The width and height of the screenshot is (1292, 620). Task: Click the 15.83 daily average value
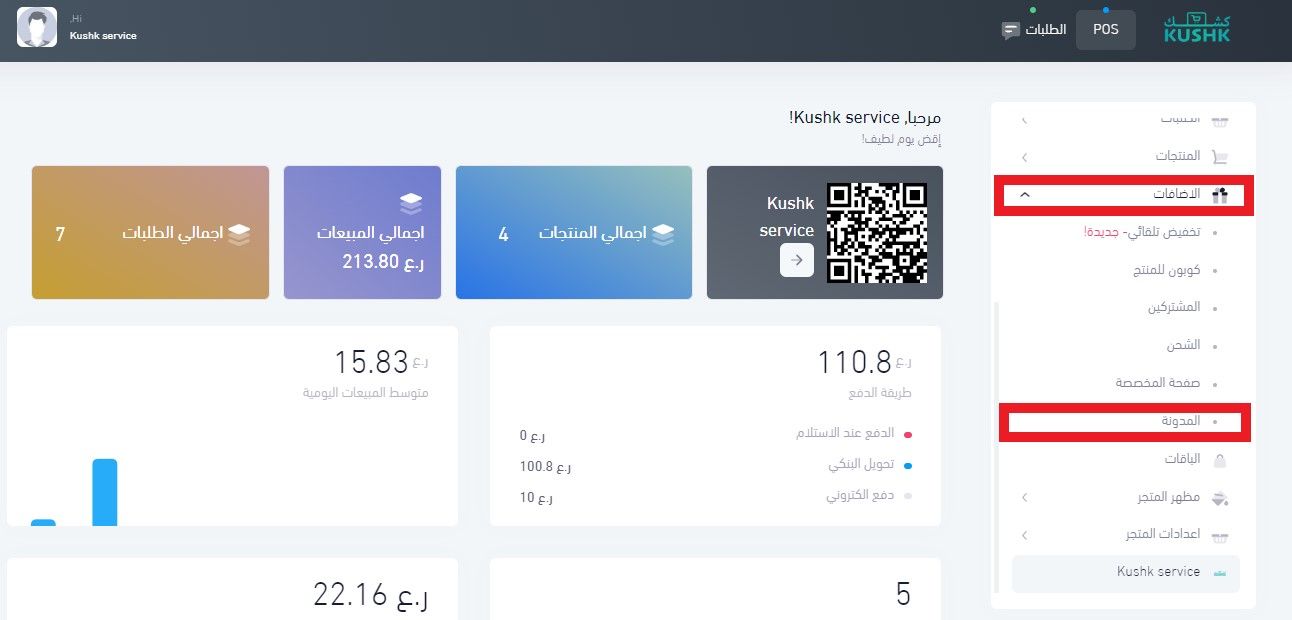pos(371,363)
